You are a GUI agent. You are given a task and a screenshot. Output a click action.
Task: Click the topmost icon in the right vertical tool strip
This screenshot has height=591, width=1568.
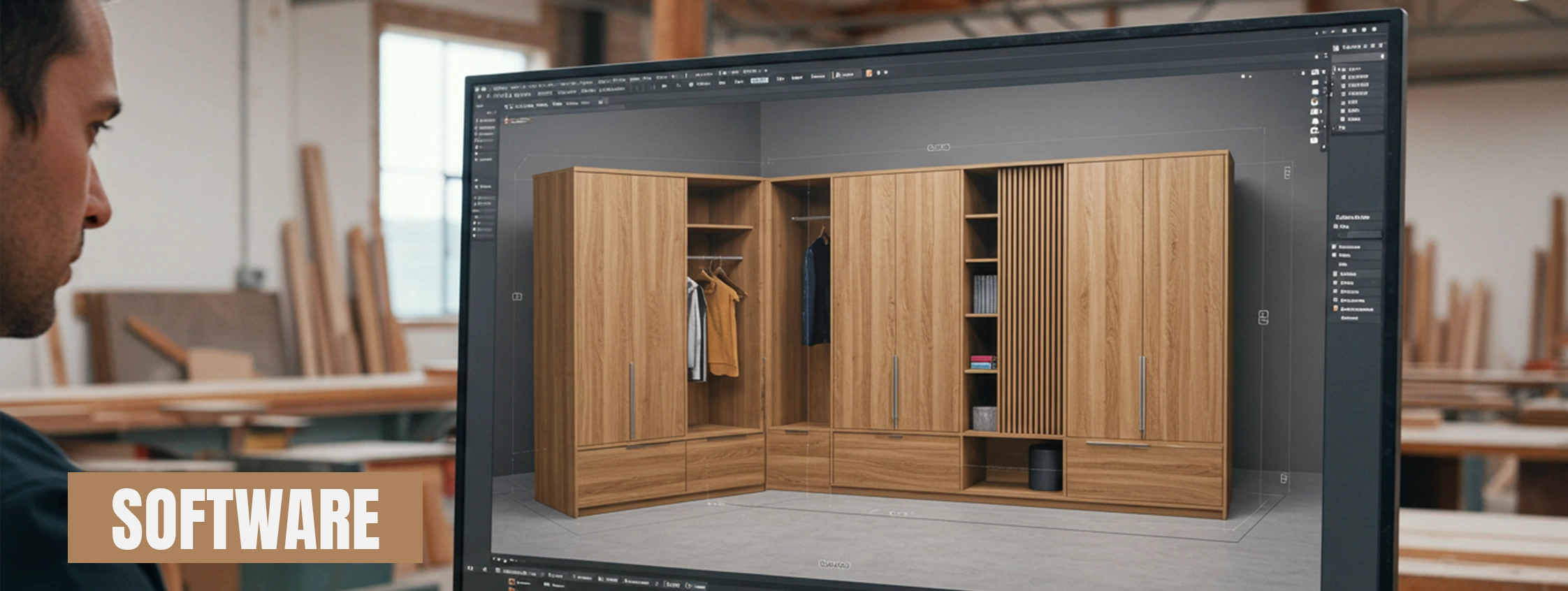point(1314,72)
